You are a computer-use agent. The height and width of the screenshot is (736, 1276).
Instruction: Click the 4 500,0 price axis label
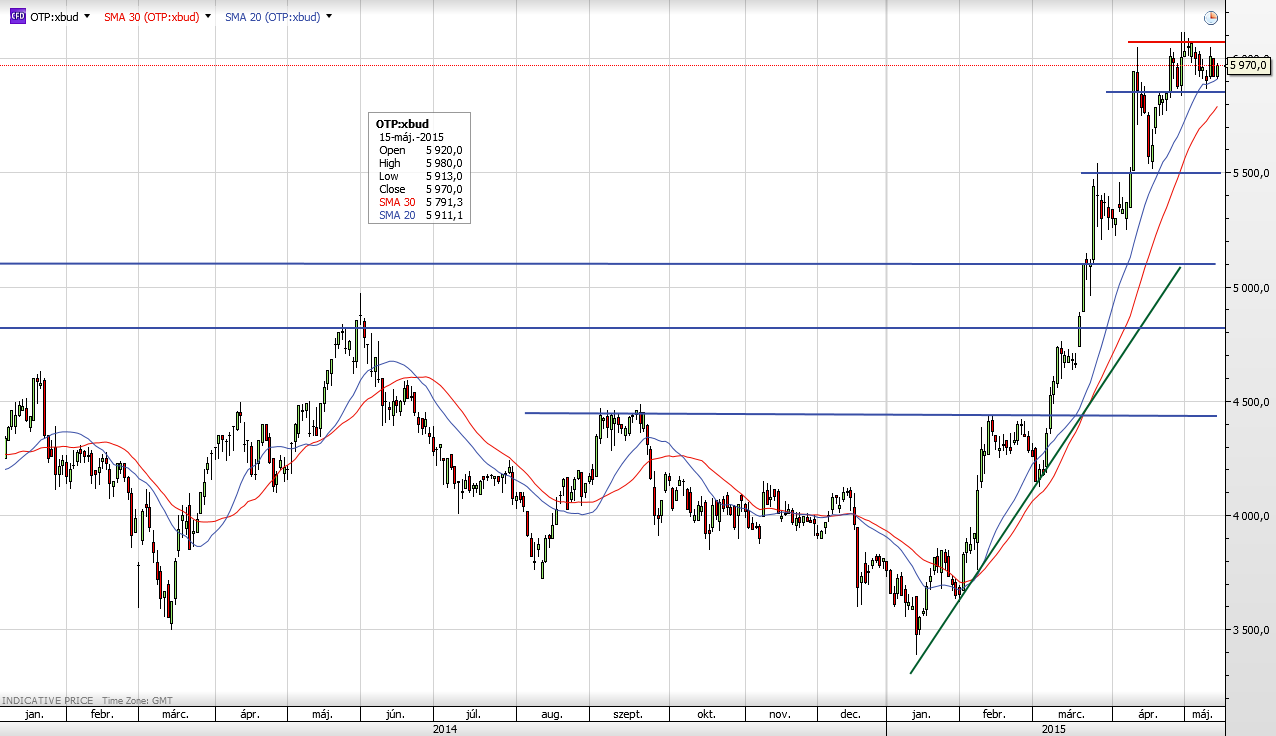tap(1250, 402)
